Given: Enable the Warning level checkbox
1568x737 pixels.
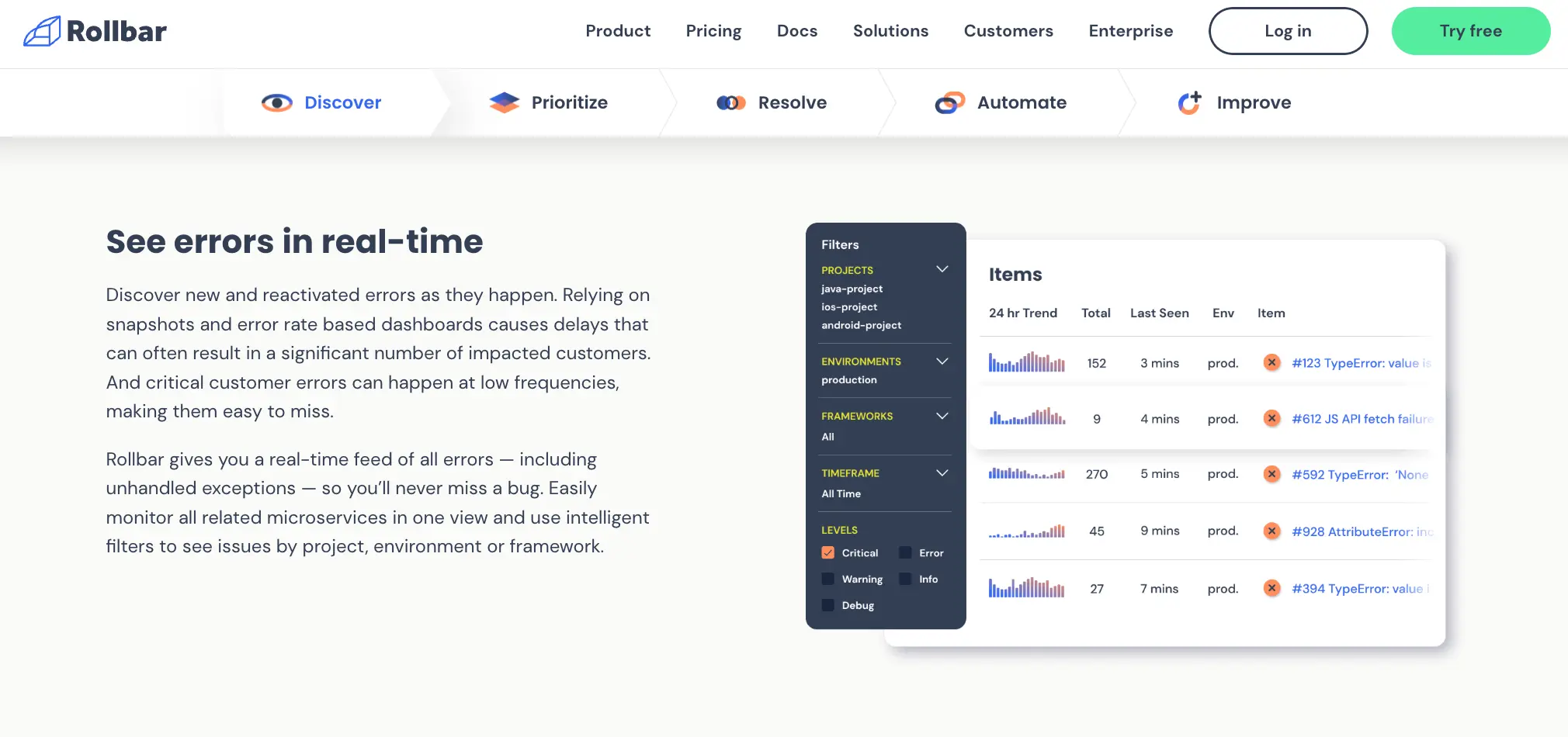Looking at the screenshot, I should 828,580.
